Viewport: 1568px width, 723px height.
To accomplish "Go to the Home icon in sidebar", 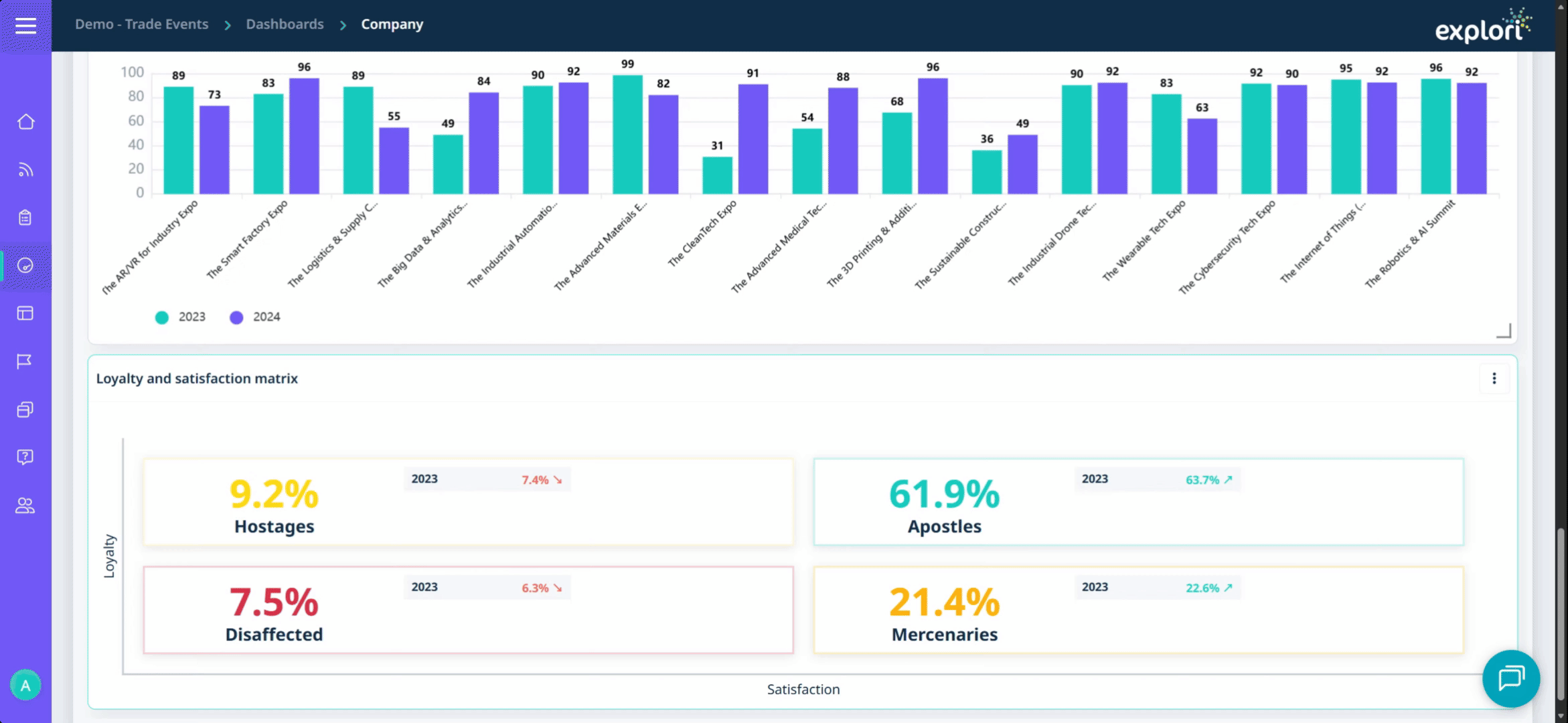I will pos(25,122).
